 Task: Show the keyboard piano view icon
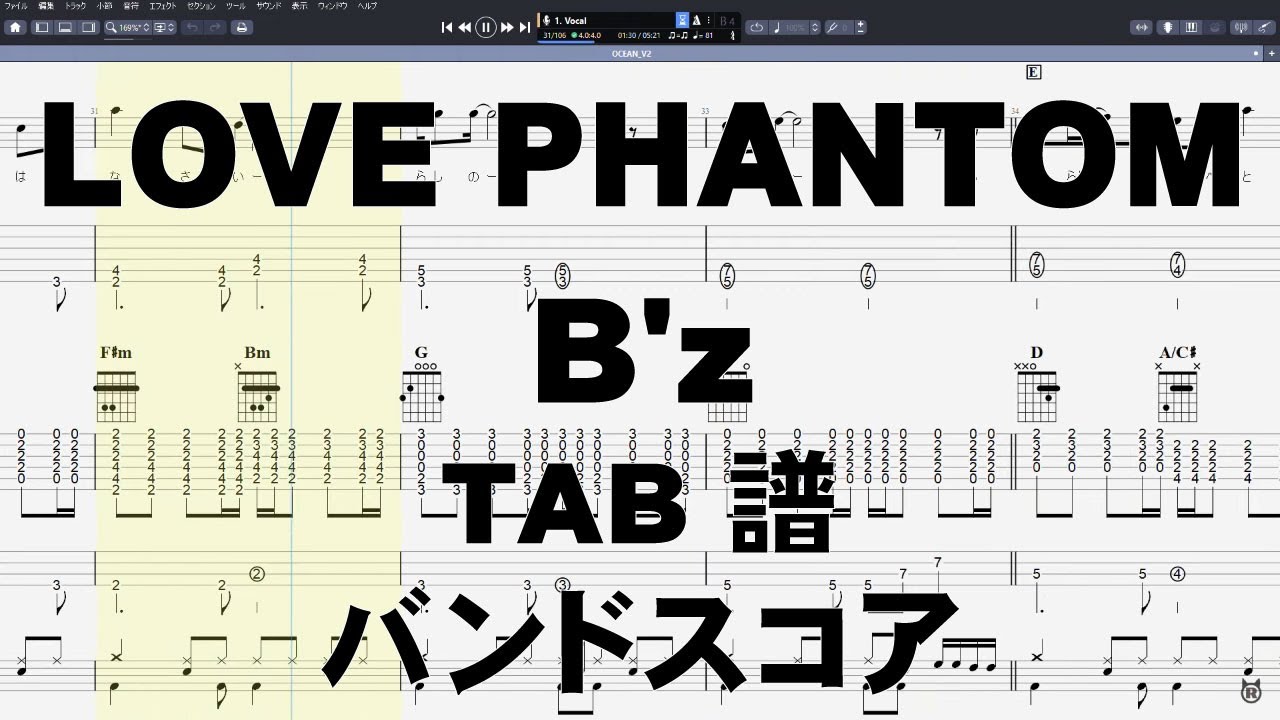[1191, 28]
